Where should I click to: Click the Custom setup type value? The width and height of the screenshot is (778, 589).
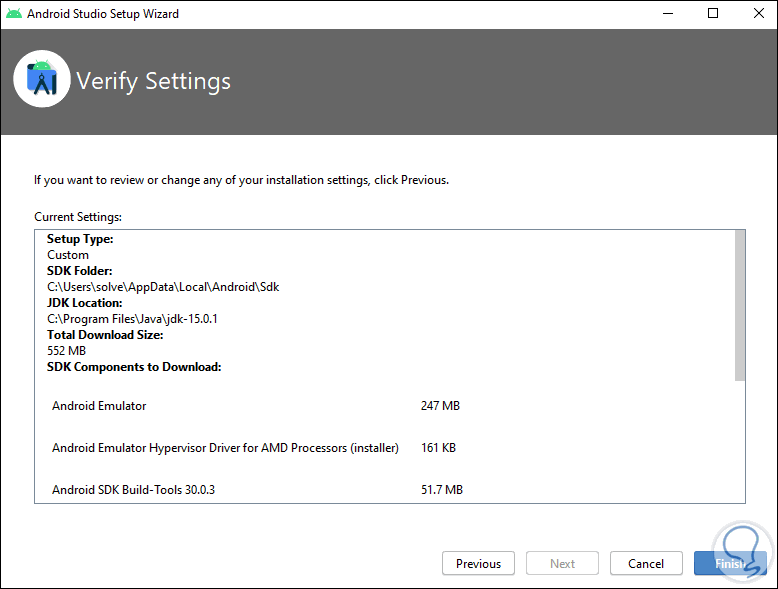pos(68,255)
